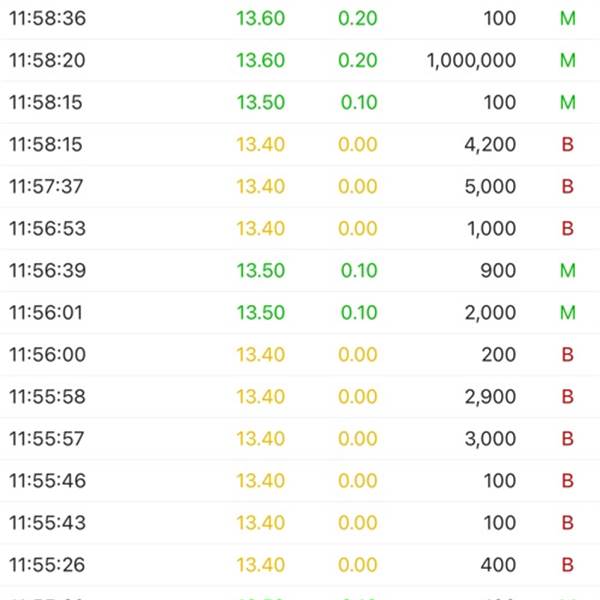Viewport: 600px width, 600px height.
Task: Tap the 11:55:46 trade entry
Action: tap(300, 481)
